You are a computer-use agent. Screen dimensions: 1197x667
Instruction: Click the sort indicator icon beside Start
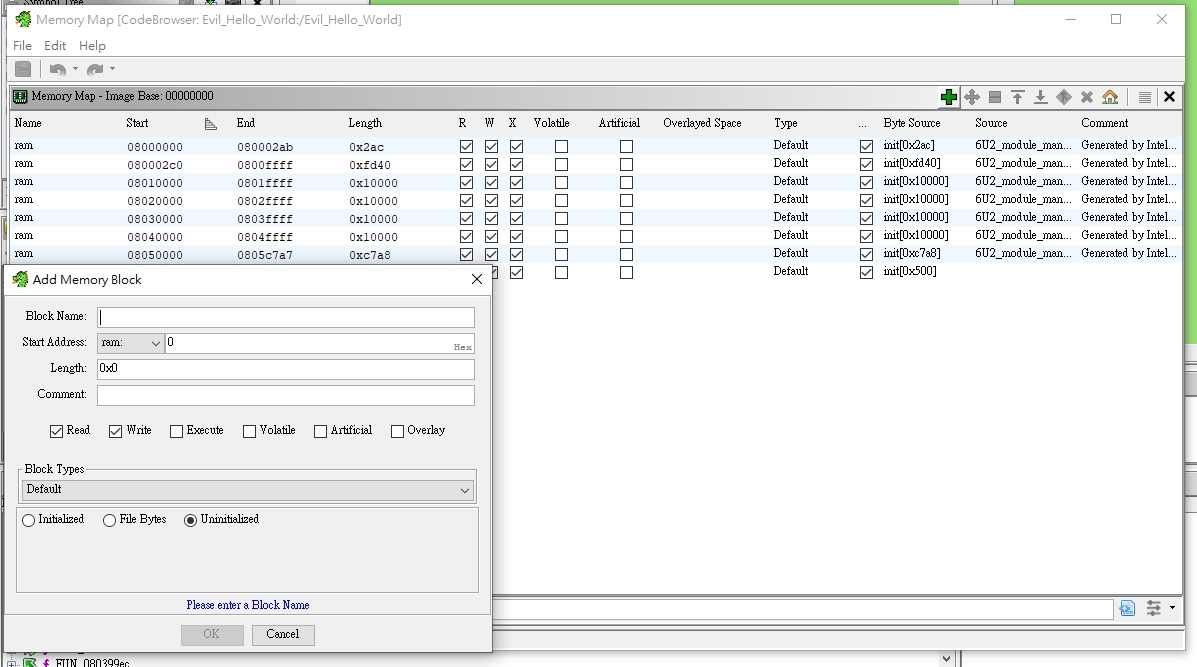pyautogui.click(x=211, y=124)
